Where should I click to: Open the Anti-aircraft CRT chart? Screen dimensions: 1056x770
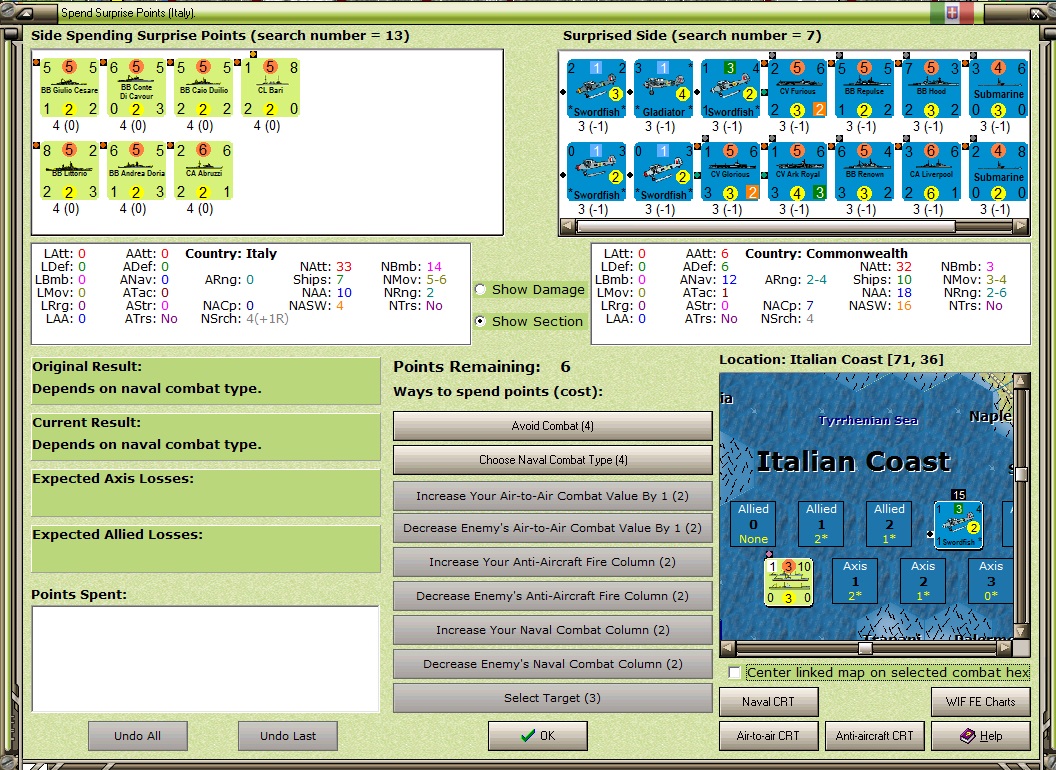coord(874,736)
